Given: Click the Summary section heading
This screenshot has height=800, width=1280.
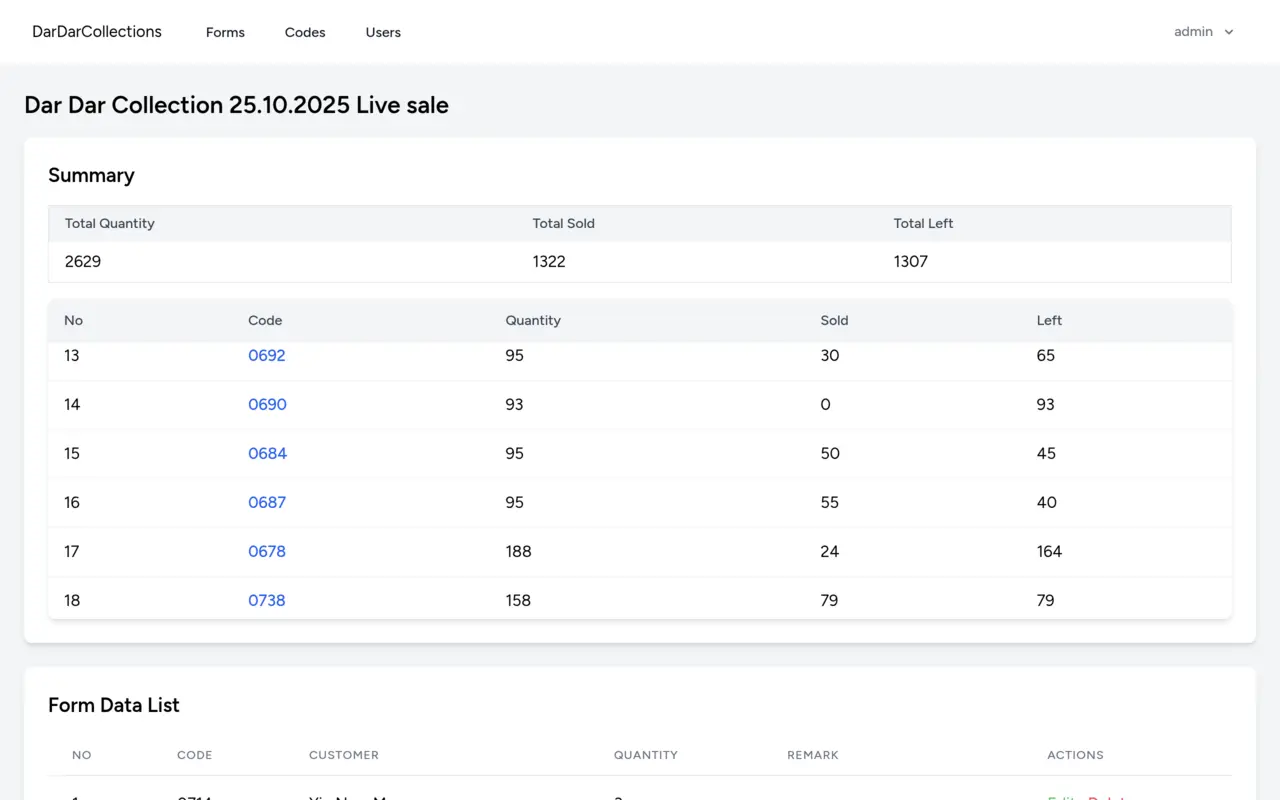Looking at the screenshot, I should 91,175.
